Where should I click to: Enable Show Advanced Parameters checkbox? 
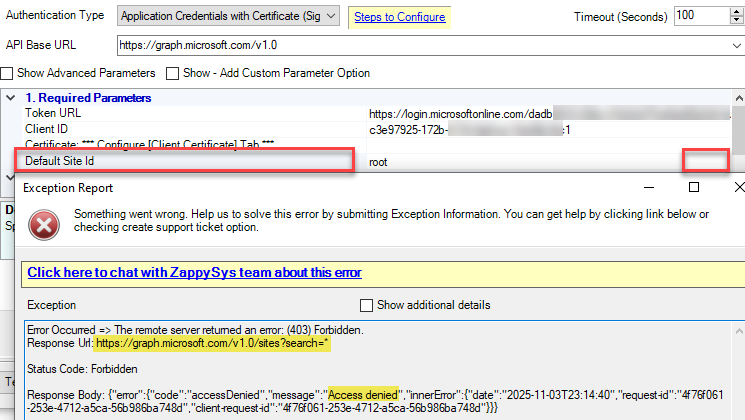click(x=8, y=73)
